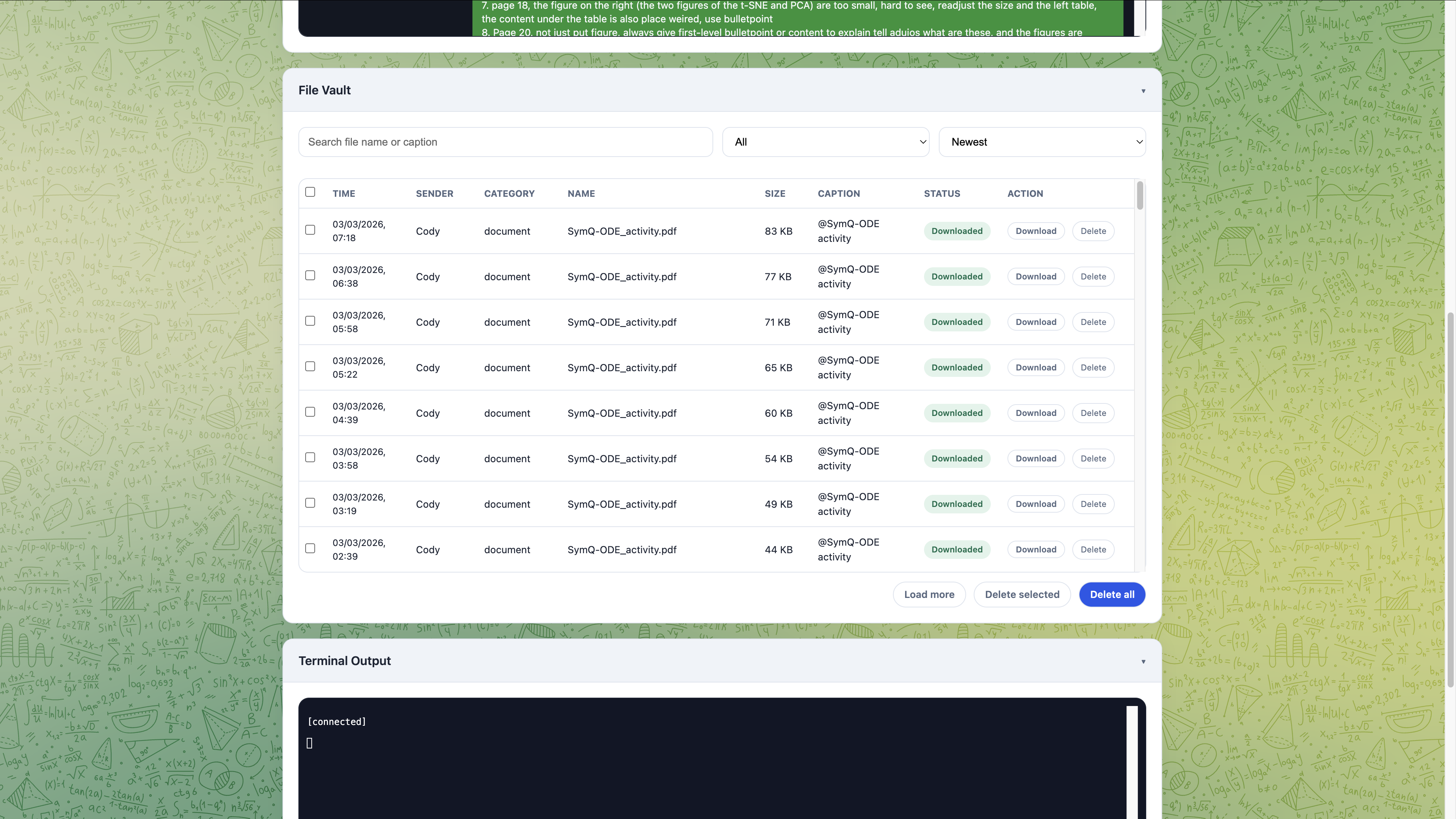The width and height of the screenshot is (1456, 819).
Task: Check the row dated 03/03/2026, 06:38
Action: [x=310, y=275]
